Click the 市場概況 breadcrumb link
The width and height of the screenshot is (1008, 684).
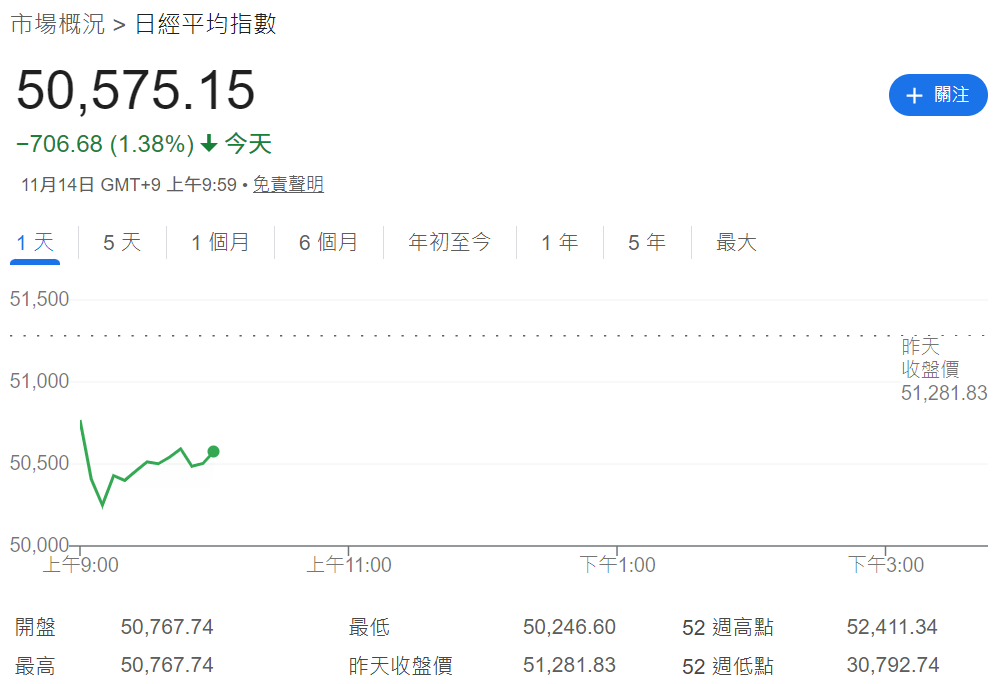[55, 24]
